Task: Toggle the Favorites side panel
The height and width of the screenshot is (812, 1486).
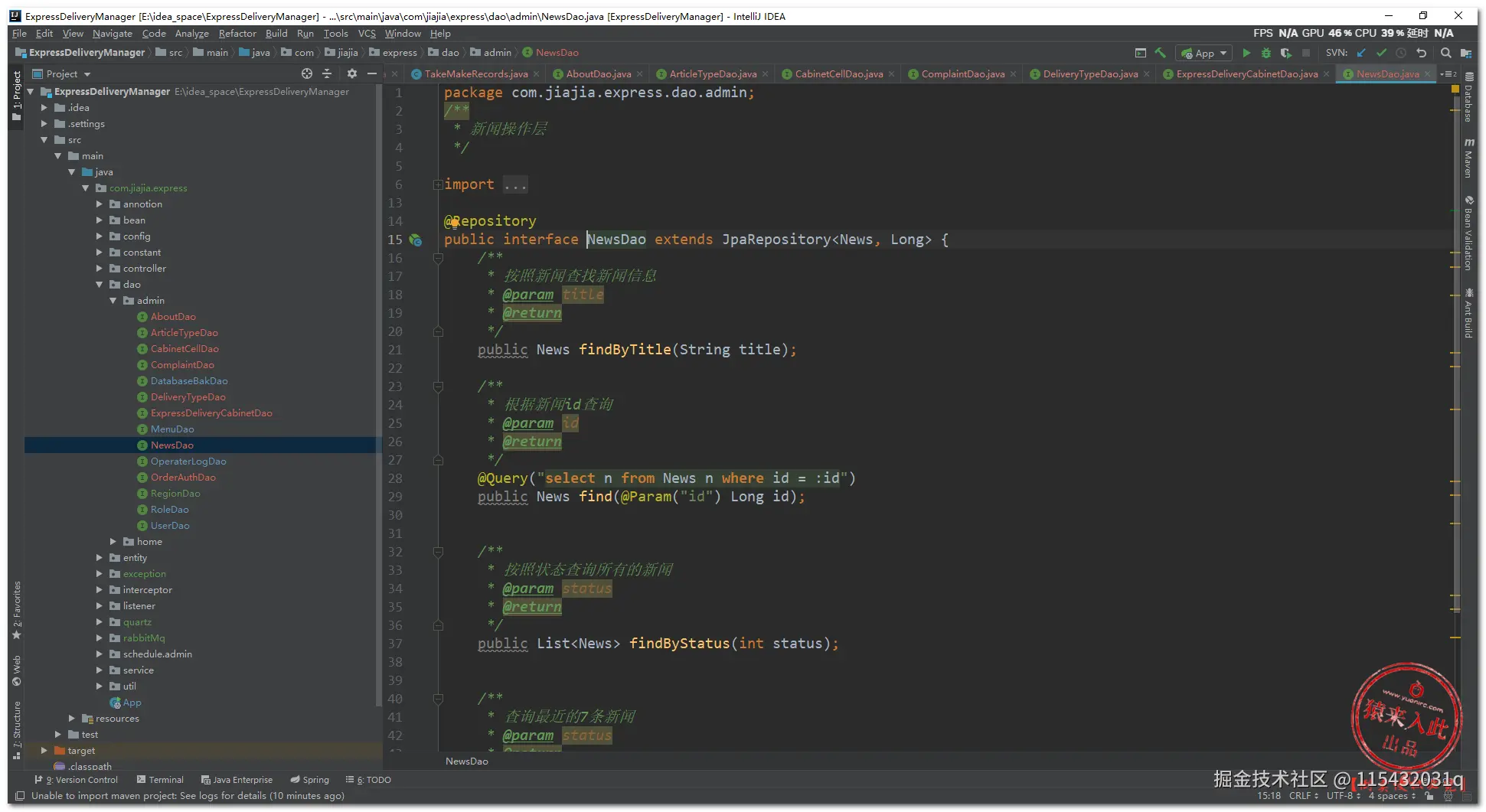Action: coord(17,609)
